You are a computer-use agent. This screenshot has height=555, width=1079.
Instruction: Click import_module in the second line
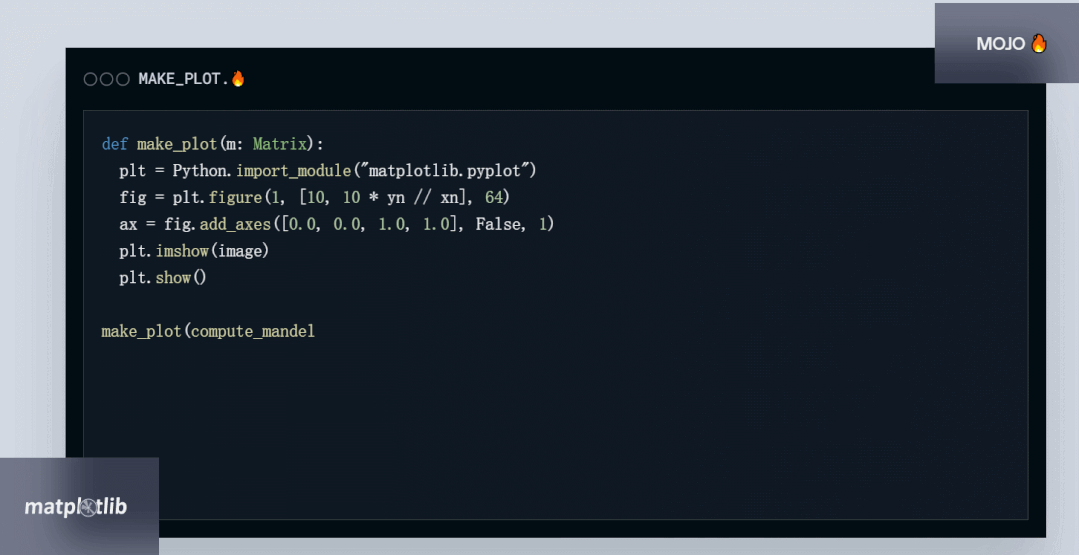[x=294, y=171]
